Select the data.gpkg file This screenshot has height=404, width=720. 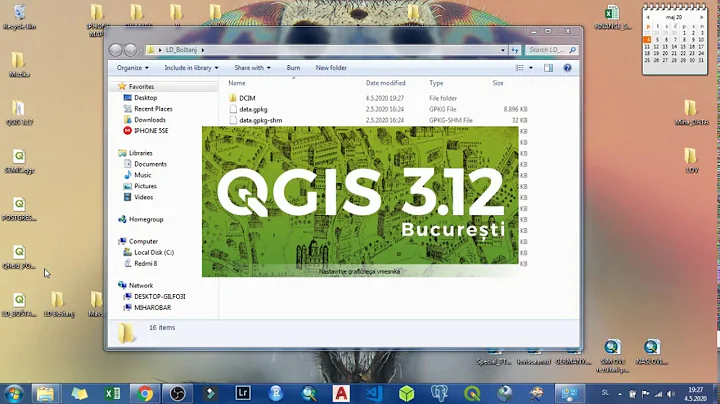pos(253,109)
